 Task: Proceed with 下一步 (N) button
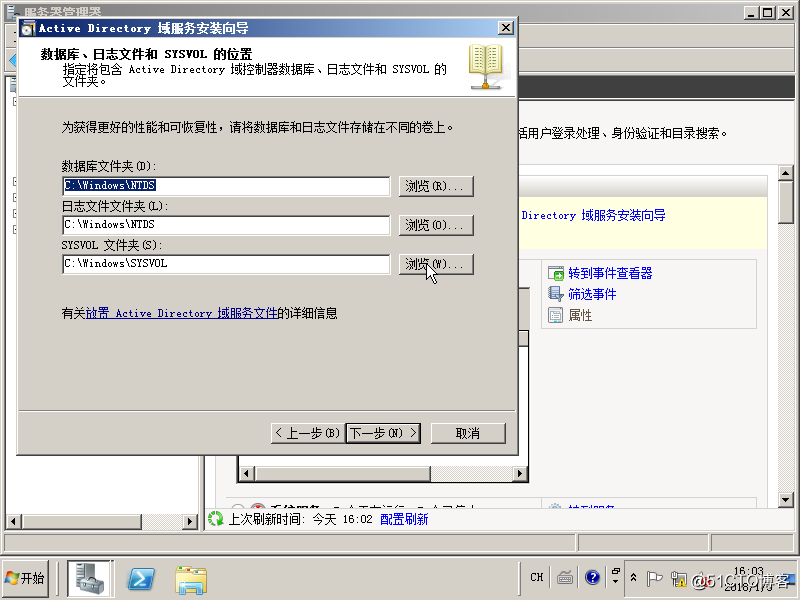383,433
